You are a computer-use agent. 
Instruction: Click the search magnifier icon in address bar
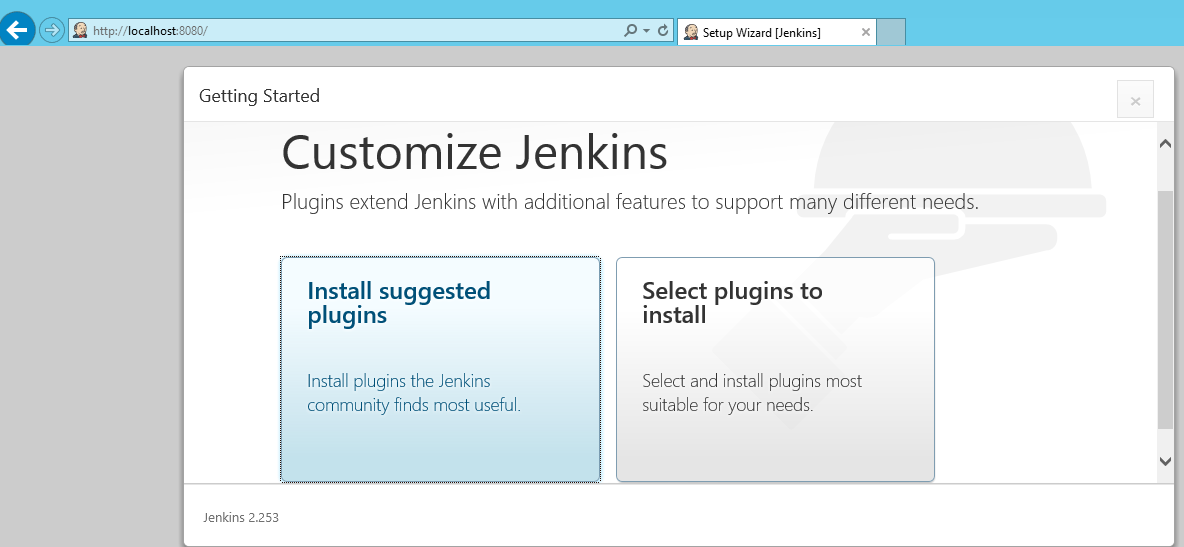coord(631,30)
